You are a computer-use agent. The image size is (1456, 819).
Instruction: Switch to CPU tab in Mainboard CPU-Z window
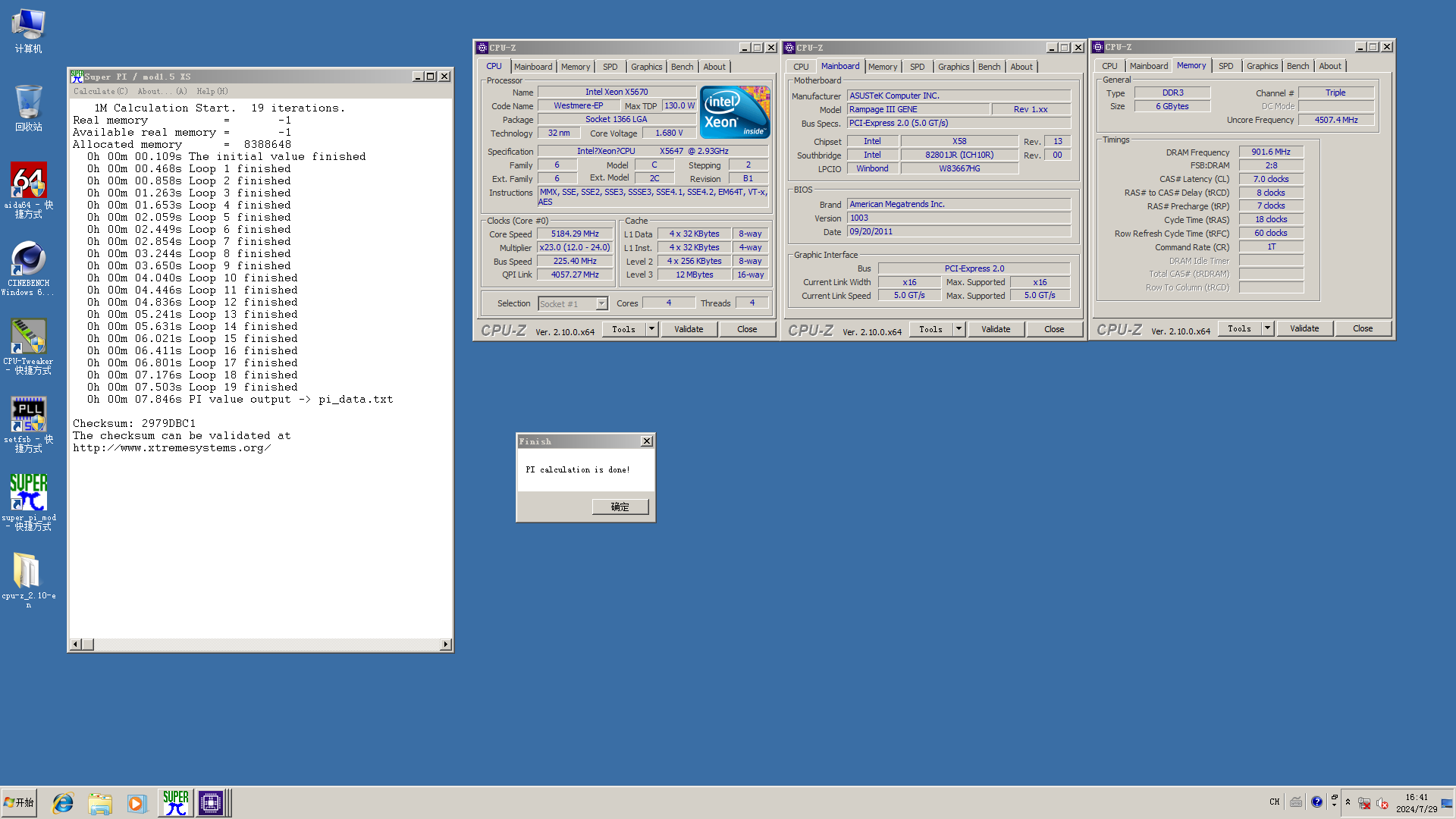pyautogui.click(x=801, y=67)
